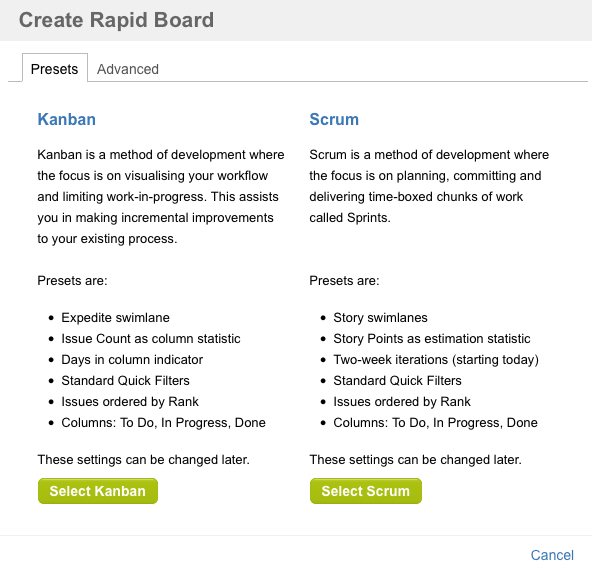
Task: Click the Columns item in Scrum list
Action: 435,423
